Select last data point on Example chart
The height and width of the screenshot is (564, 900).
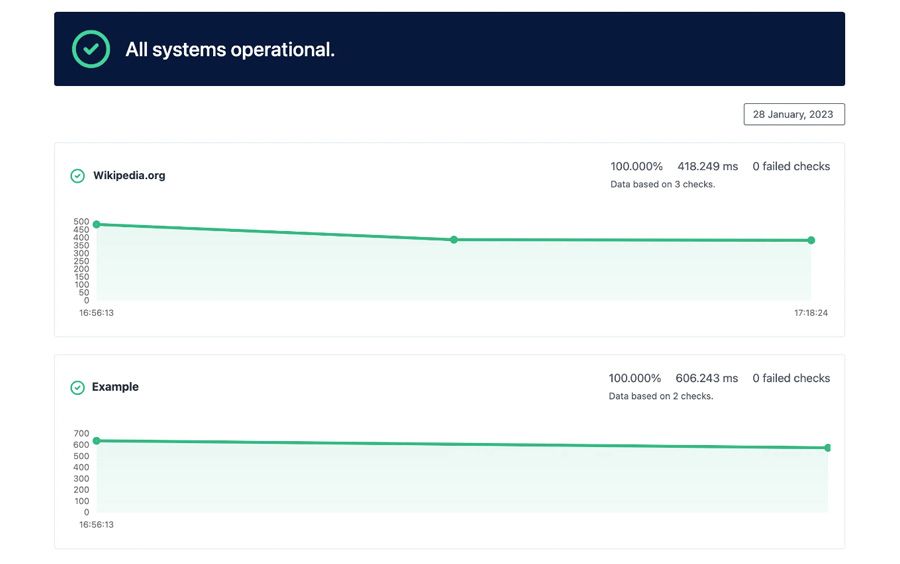(x=828, y=448)
